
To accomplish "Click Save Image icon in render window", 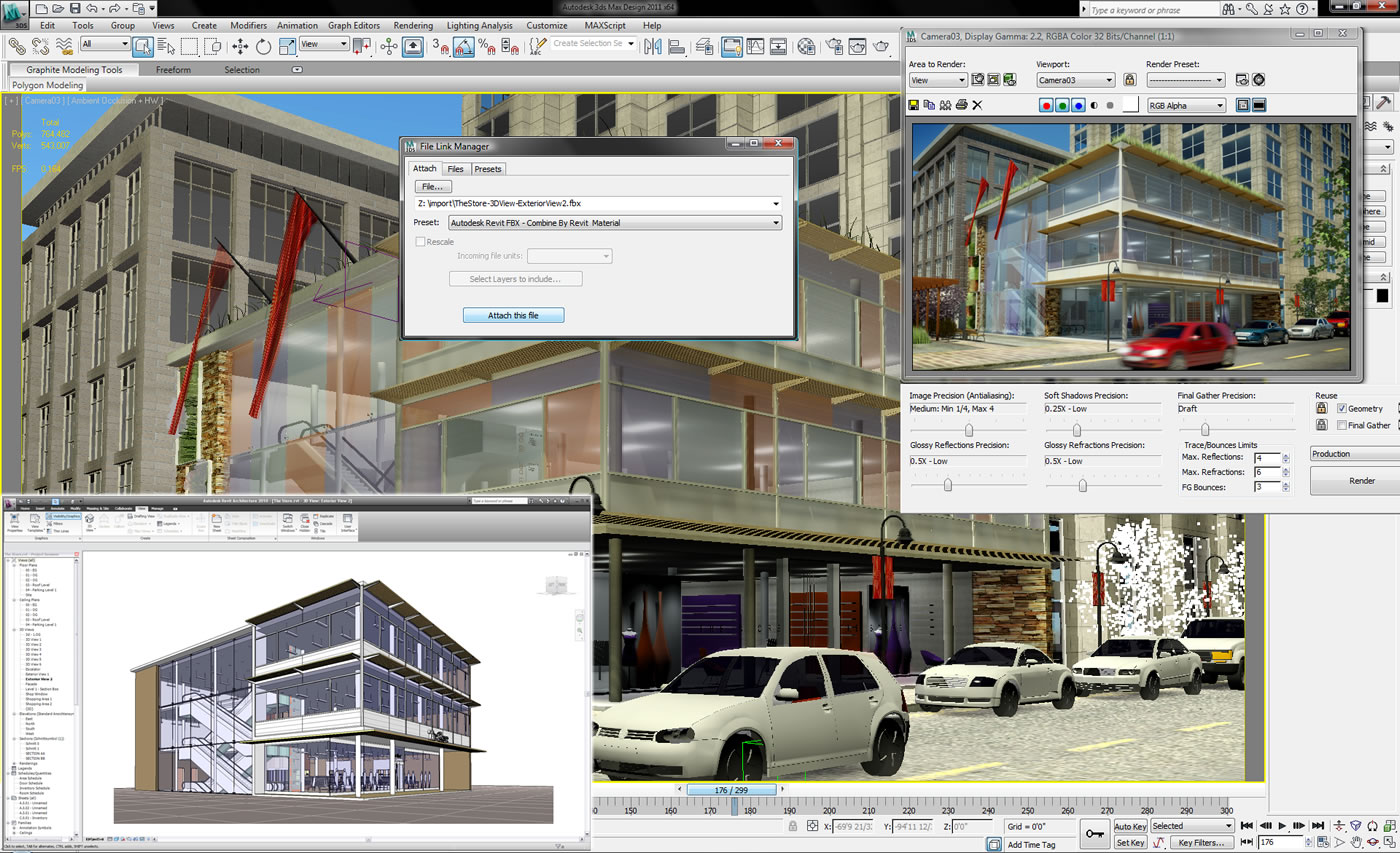I will coord(914,105).
